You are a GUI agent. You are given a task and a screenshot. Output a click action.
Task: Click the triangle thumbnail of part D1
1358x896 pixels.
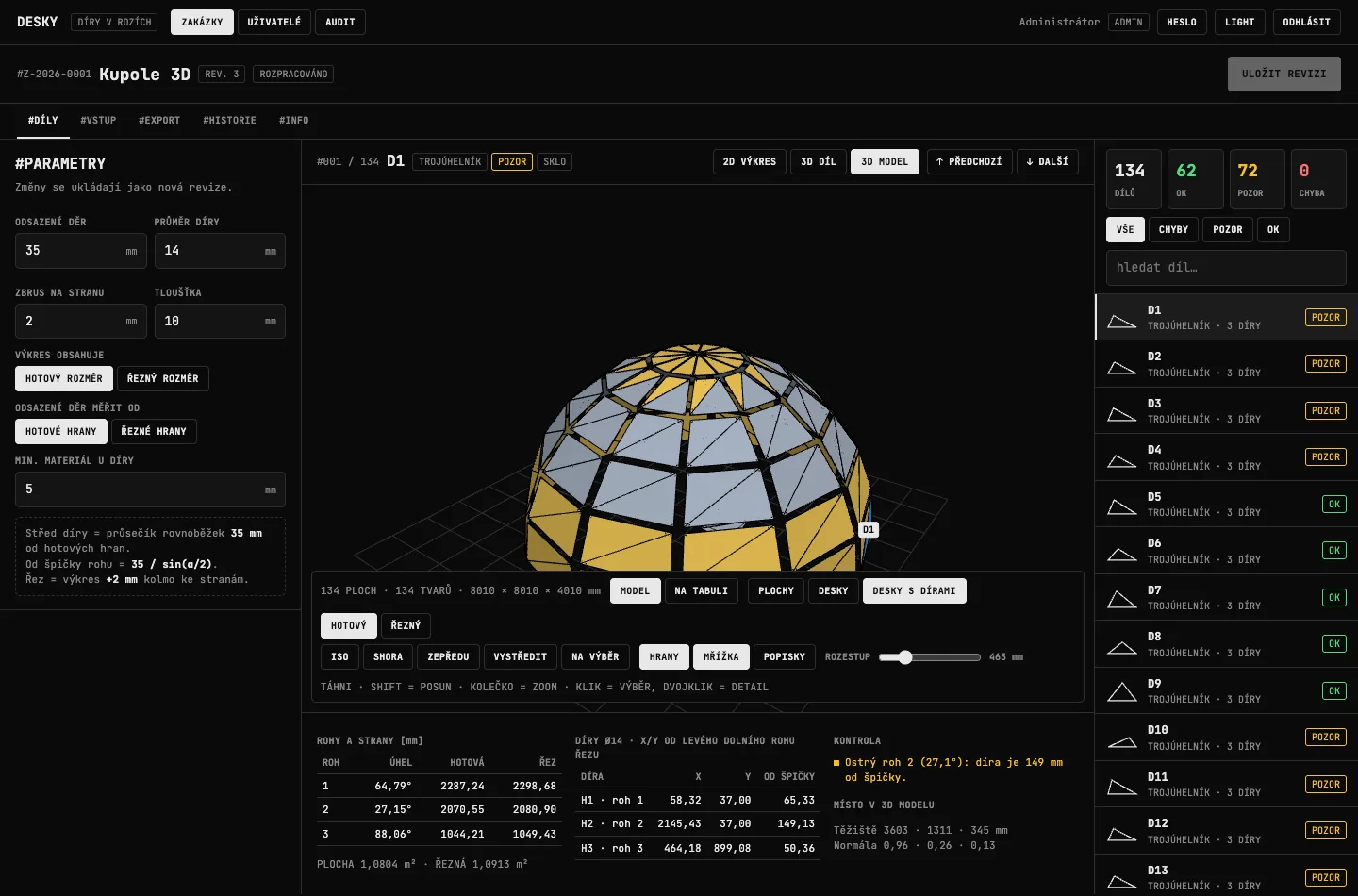[x=1121, y=321]
